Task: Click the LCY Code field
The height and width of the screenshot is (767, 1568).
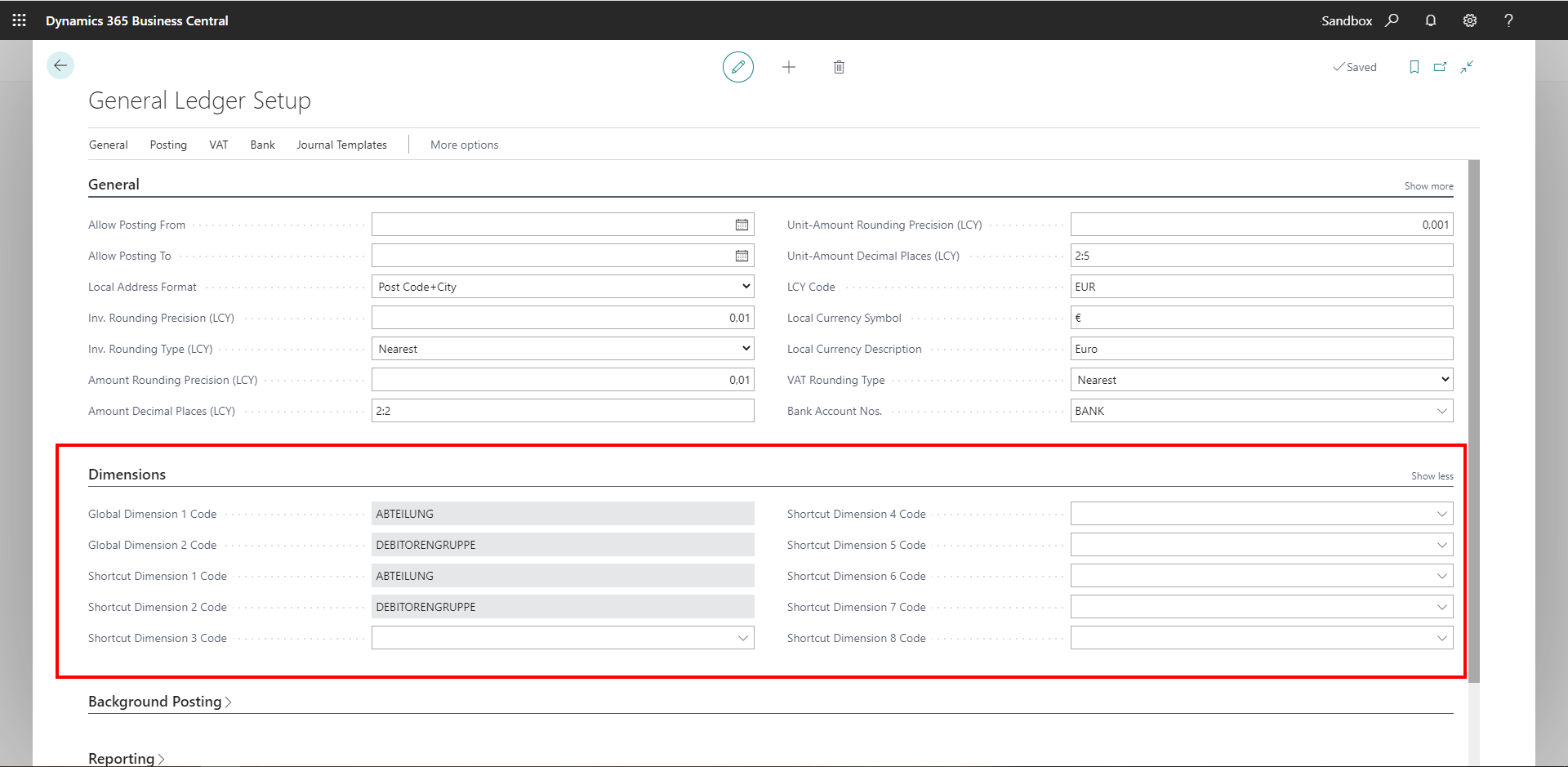Action: (x=1262, y=287)
